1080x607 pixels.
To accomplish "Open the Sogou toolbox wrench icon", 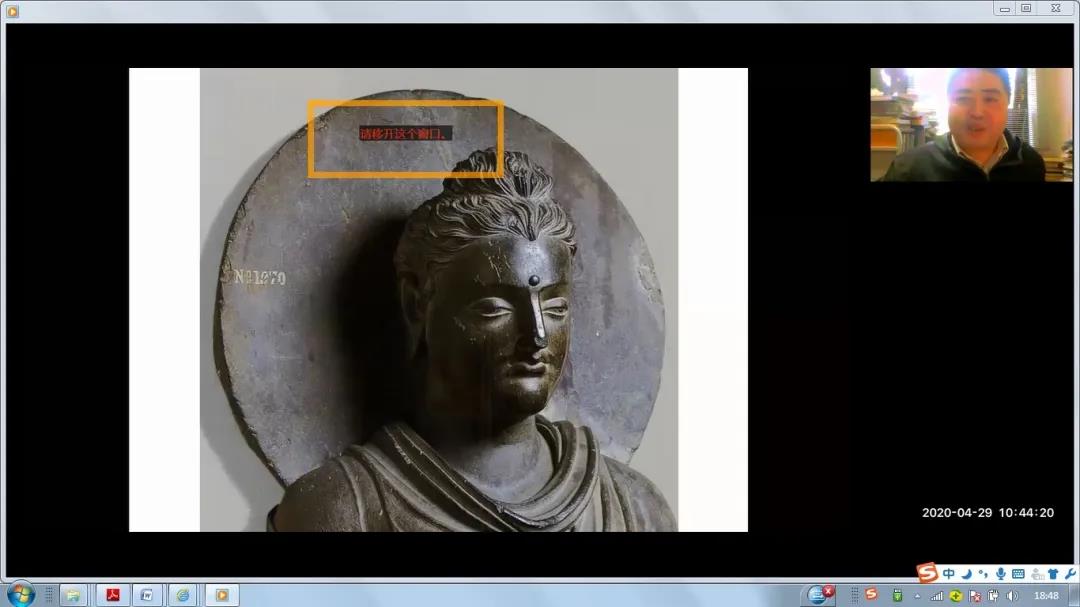I will 1069,574.
